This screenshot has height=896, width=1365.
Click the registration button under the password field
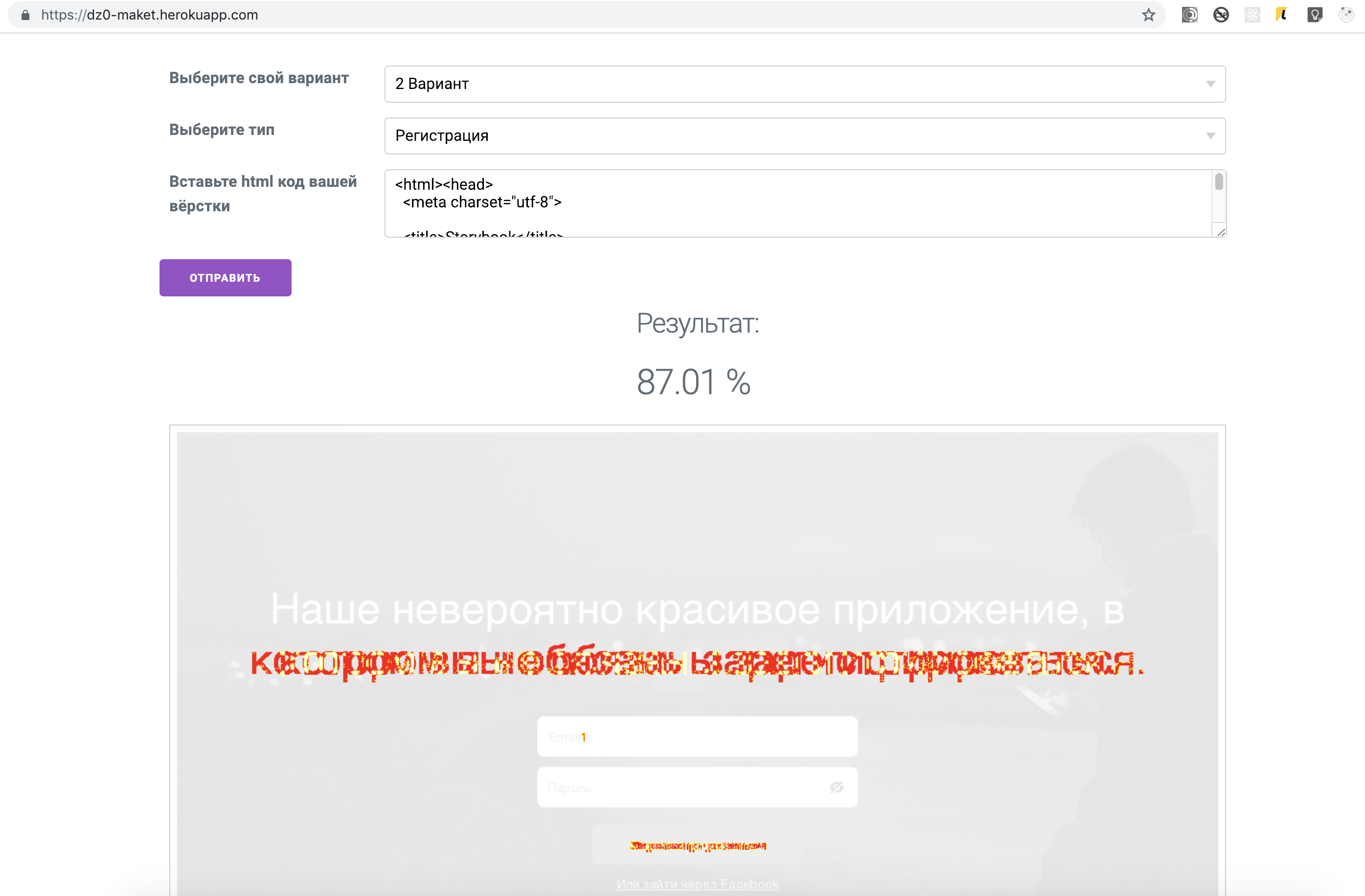coord(697,846)
